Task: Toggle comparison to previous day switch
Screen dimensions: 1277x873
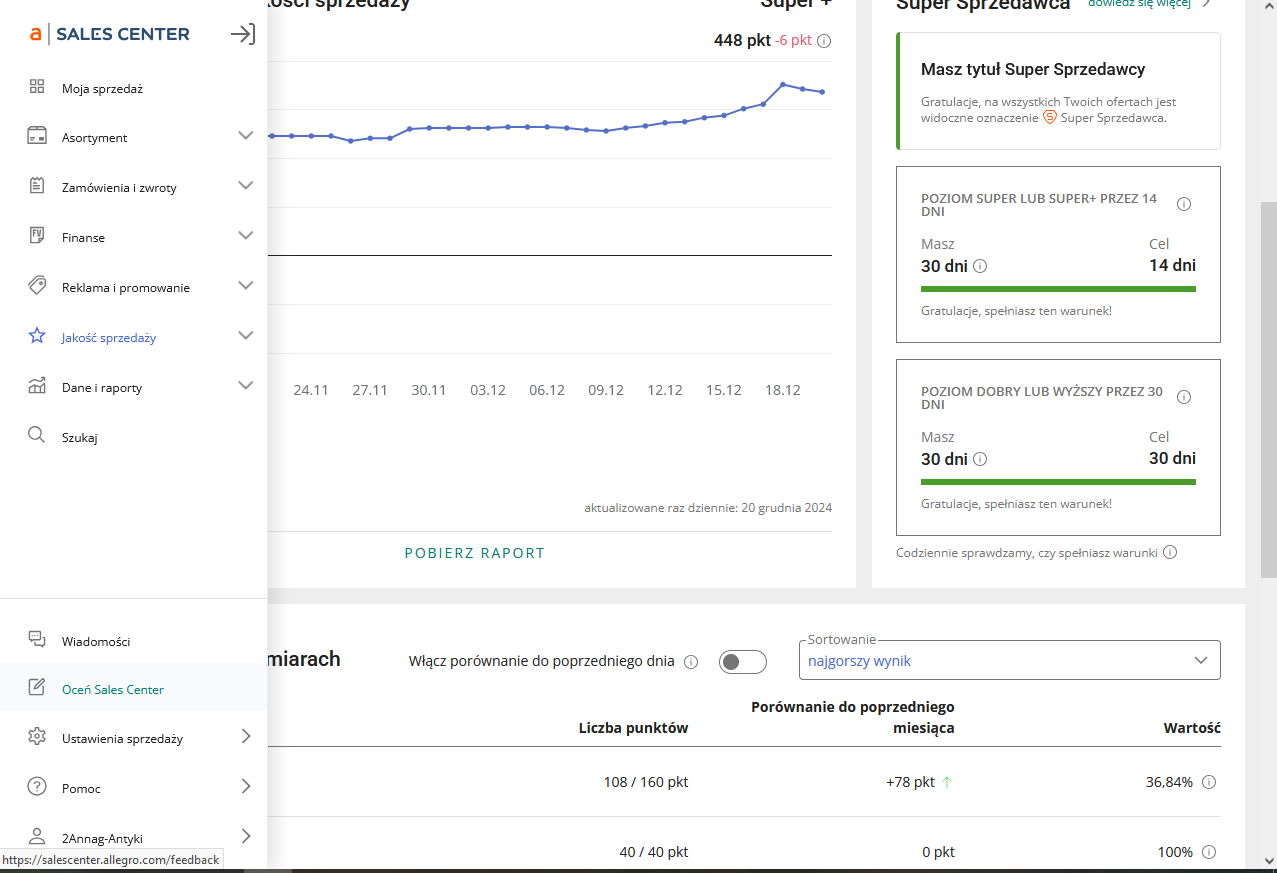Action: 742,662
